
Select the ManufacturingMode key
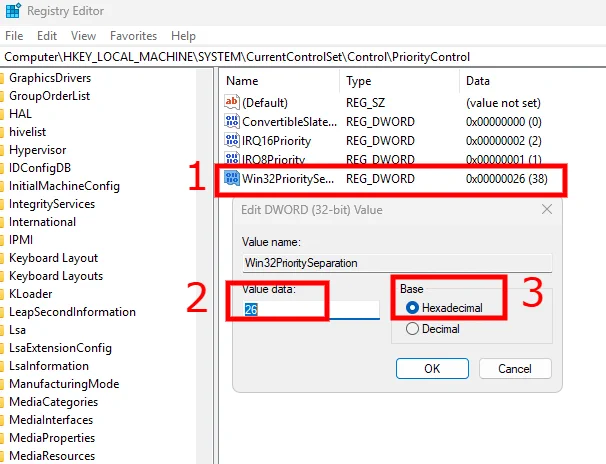click(64, 384)
